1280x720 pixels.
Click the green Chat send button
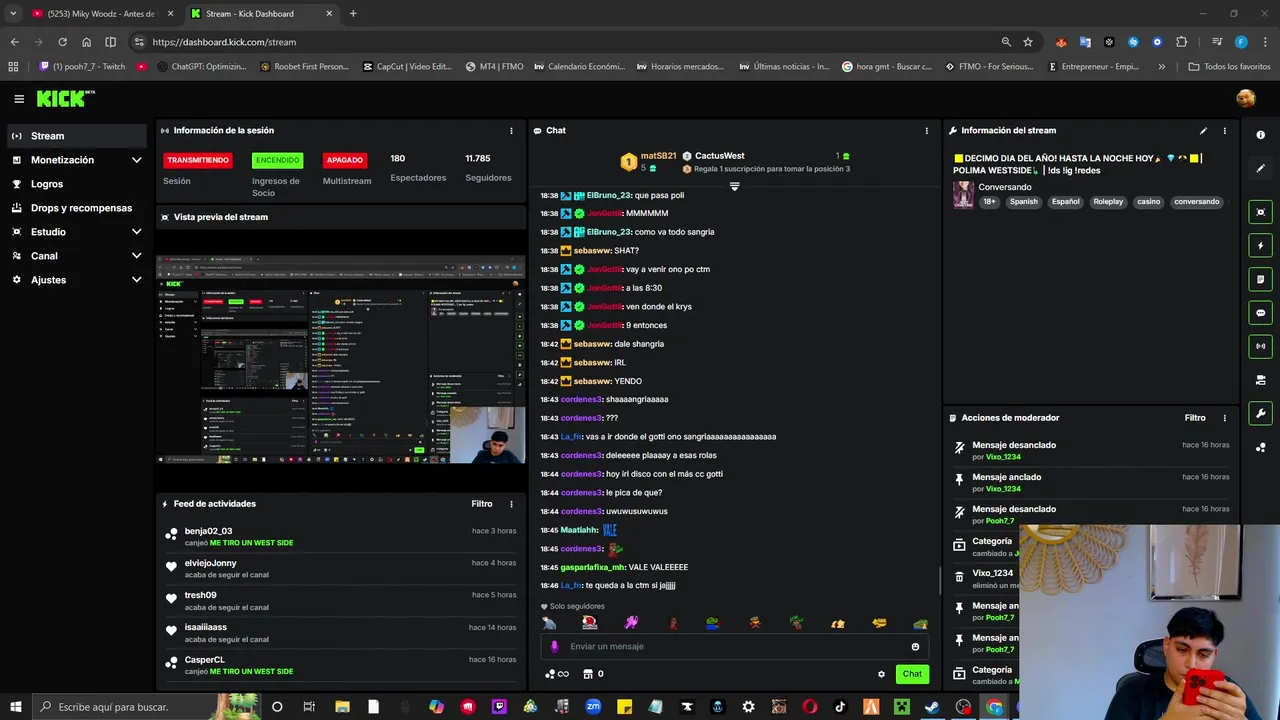tap(912, 674)
